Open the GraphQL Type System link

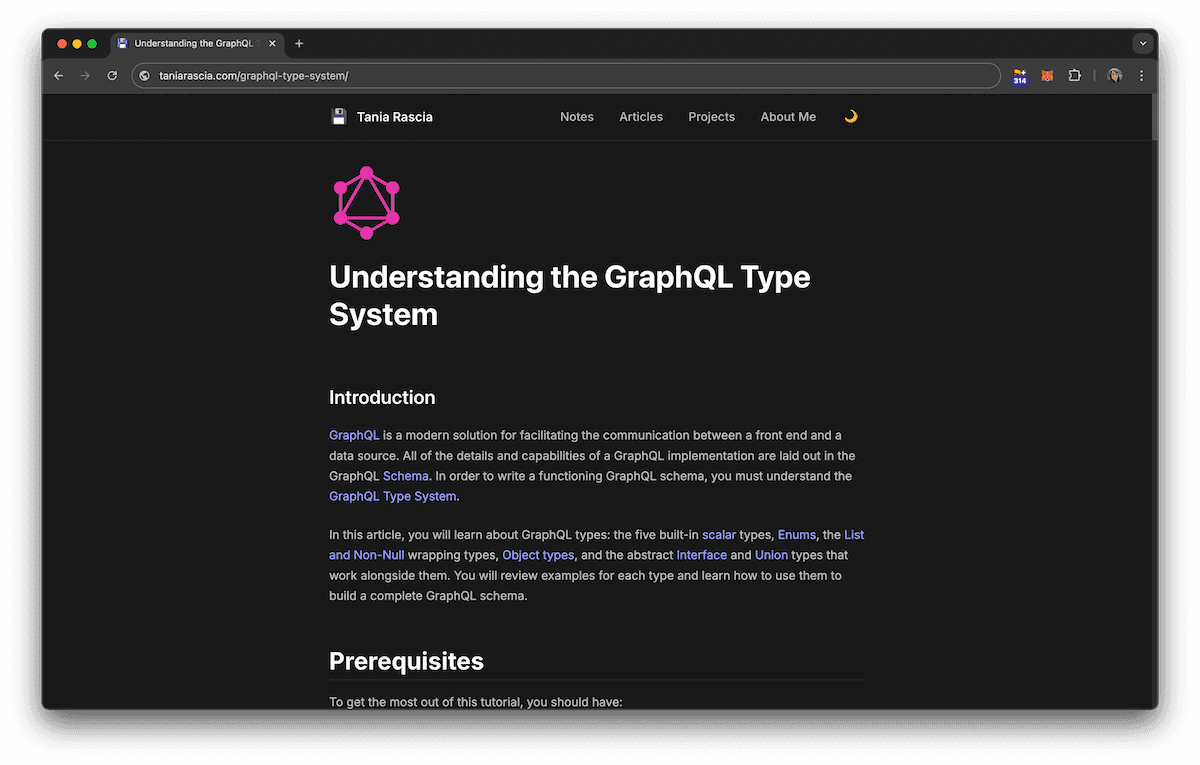click(393, 496)
